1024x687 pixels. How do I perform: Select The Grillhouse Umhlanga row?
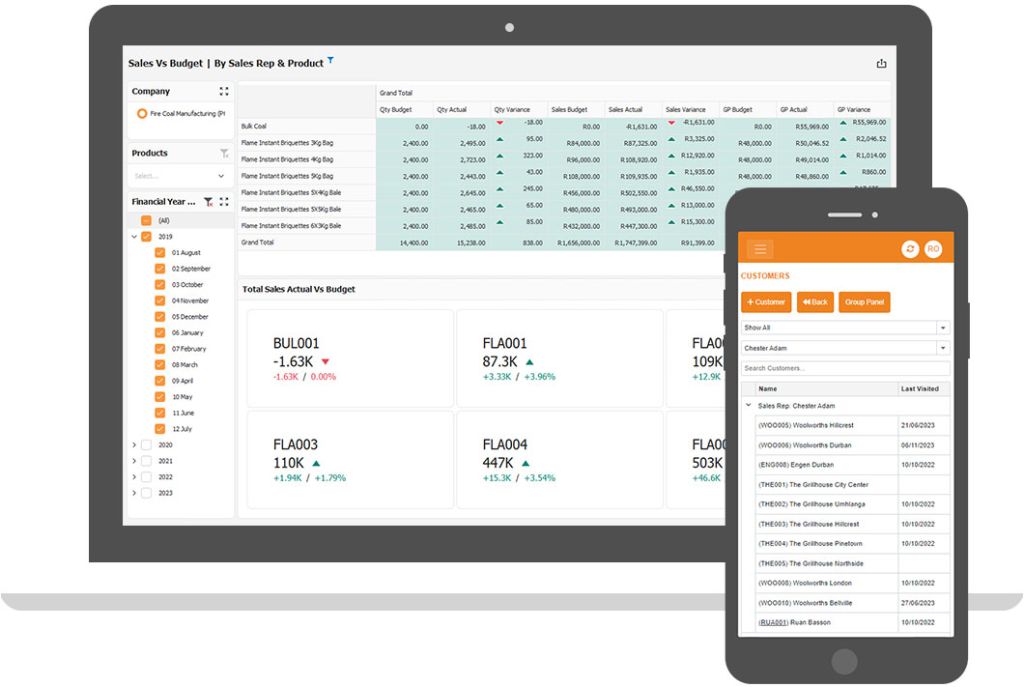[852, 504]
